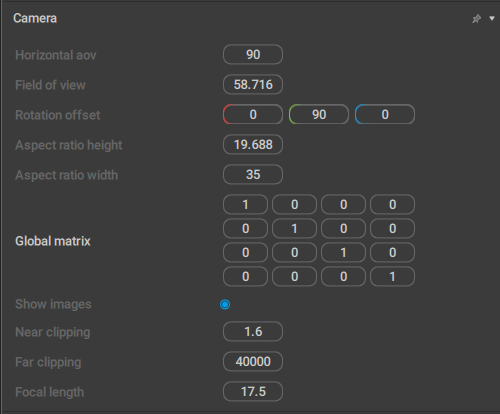Edit the Aspect ratio width field
This screenshot has width=500, height=414.
[x=253, y=174]
